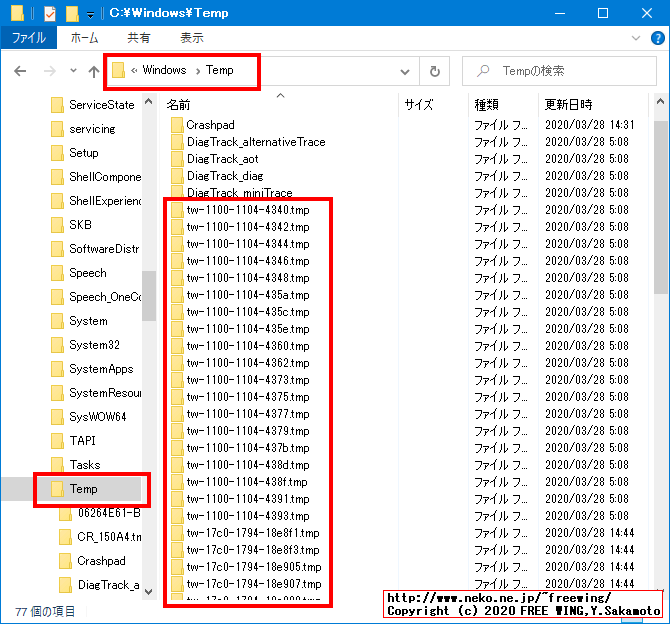Sort by the 名前 column header
The width and height of the screenshot is (670, 624).
tap(178, 105)
